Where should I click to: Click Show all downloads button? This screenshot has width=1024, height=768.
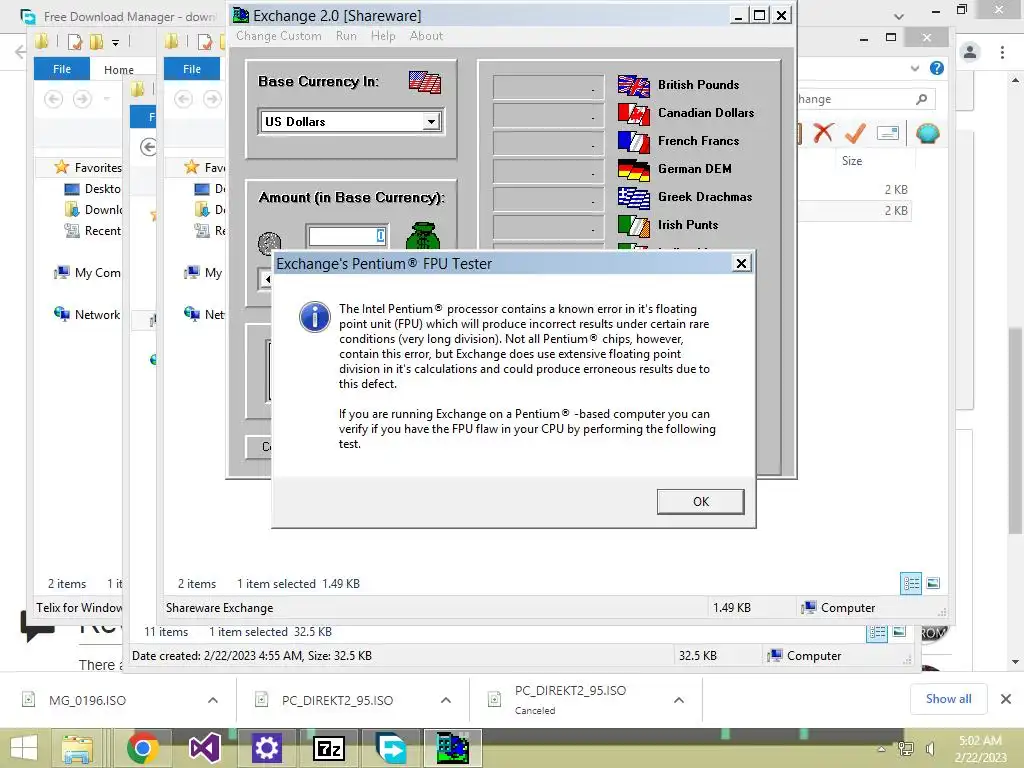pos(948,699)
